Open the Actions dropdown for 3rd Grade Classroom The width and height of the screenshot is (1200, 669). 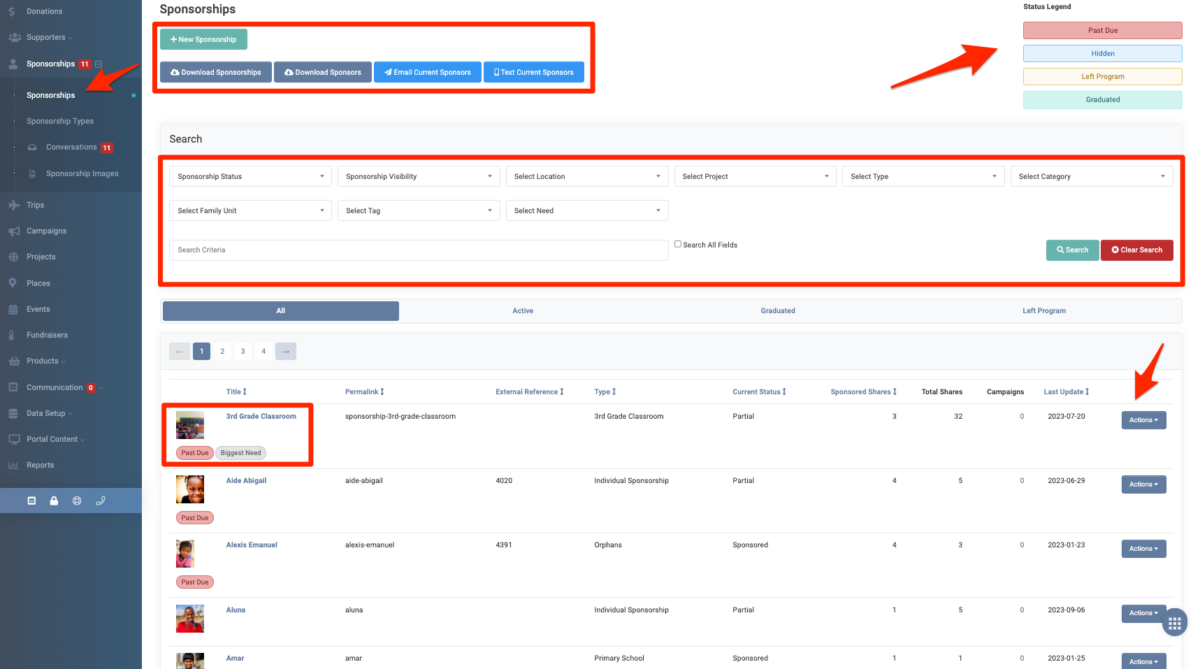click(x=1143, y=420)
